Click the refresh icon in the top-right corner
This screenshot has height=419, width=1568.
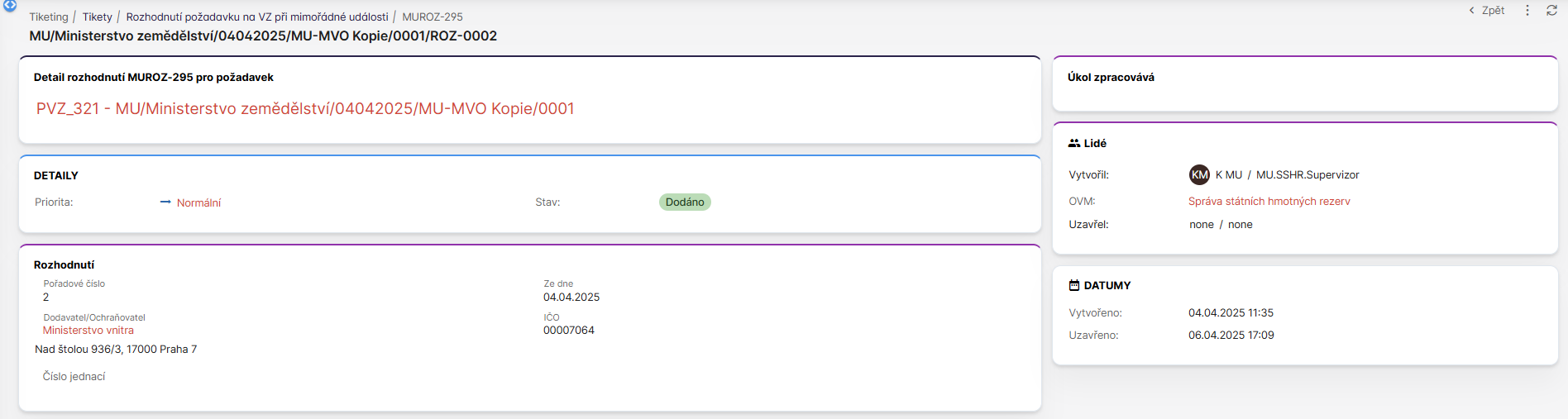tap(1551, 11)
